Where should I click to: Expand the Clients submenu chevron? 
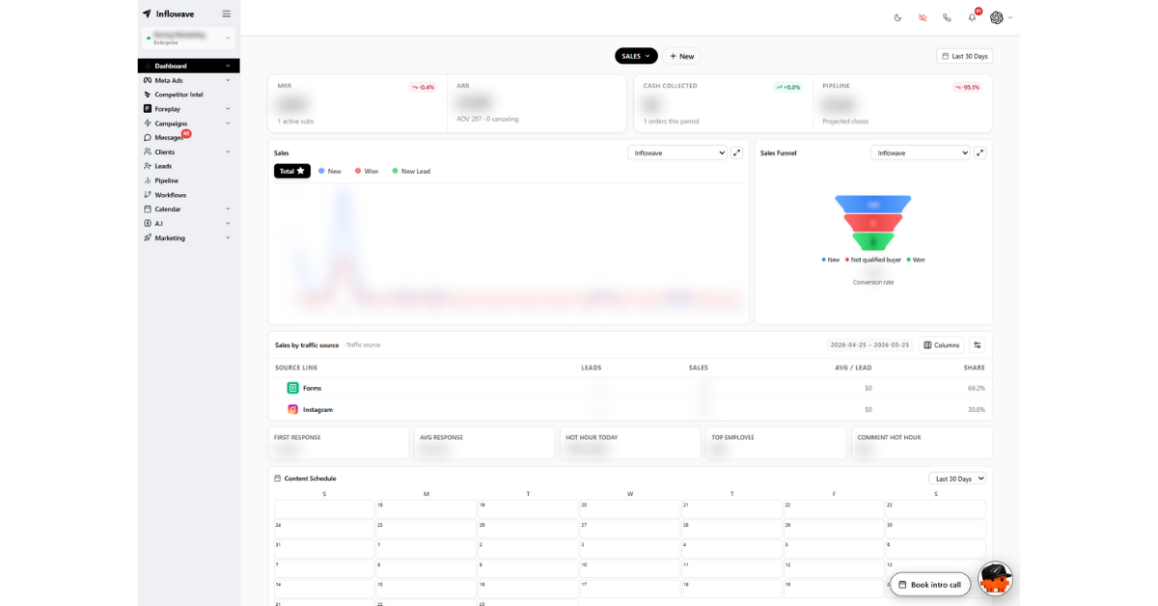point(227,151)
